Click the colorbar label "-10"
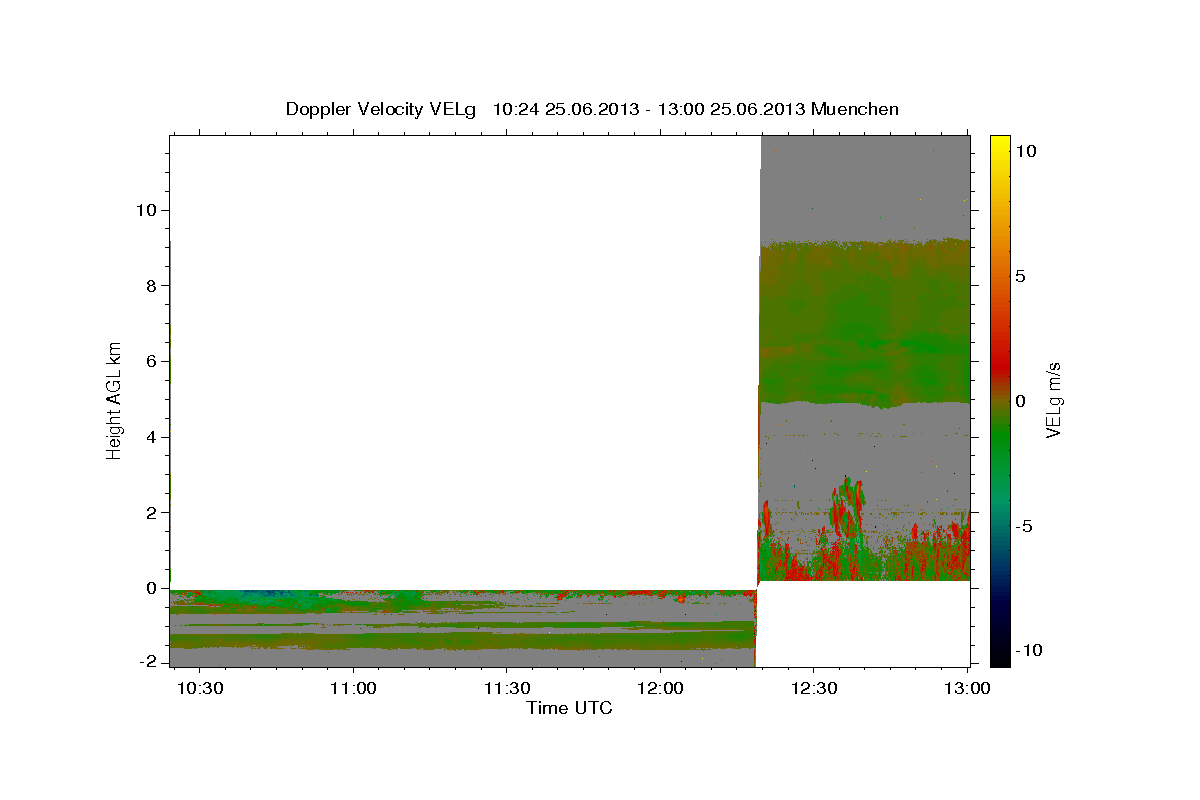Screen dimensions: 1200x800 pyautogui.click(x=1029, y=650)
